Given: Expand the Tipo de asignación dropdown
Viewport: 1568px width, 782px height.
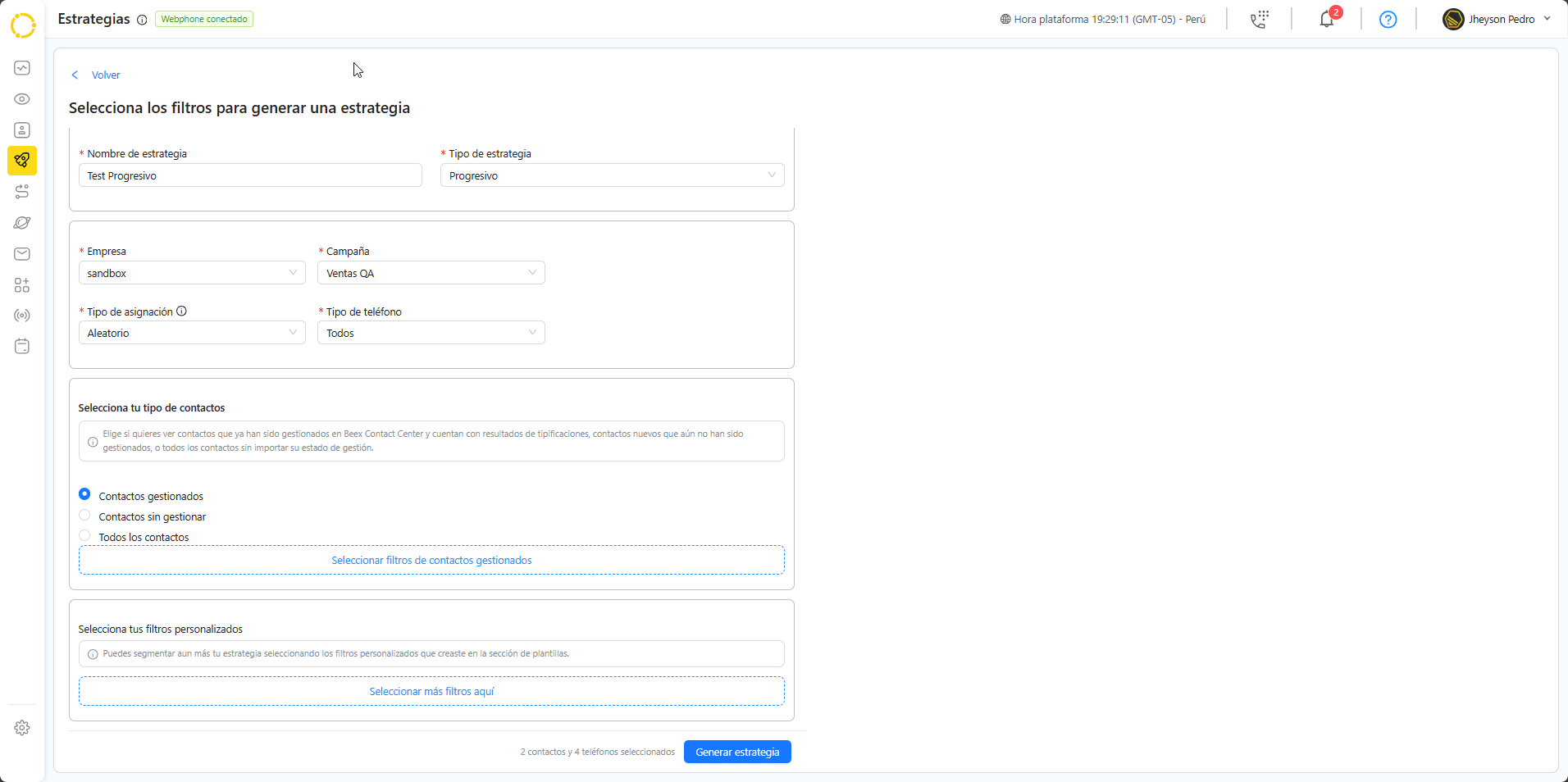Looking at the screenshot, I should pyautogui.click(x=192, y=333).
